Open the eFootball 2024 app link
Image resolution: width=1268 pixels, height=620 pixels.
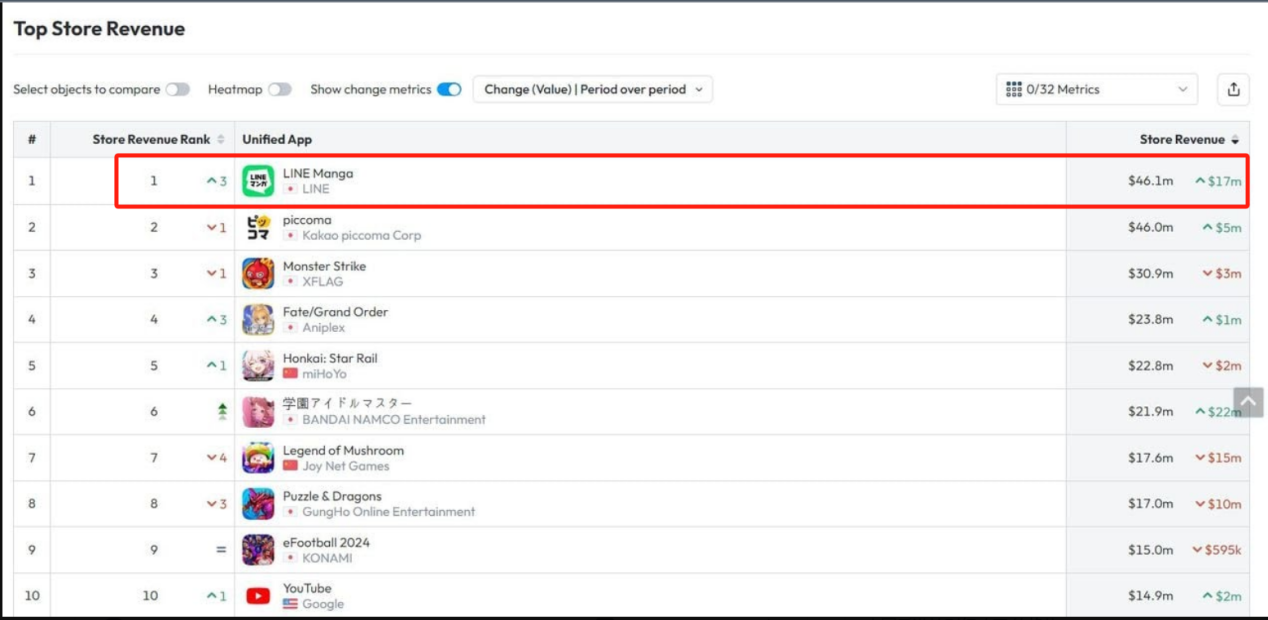[326, 542]
